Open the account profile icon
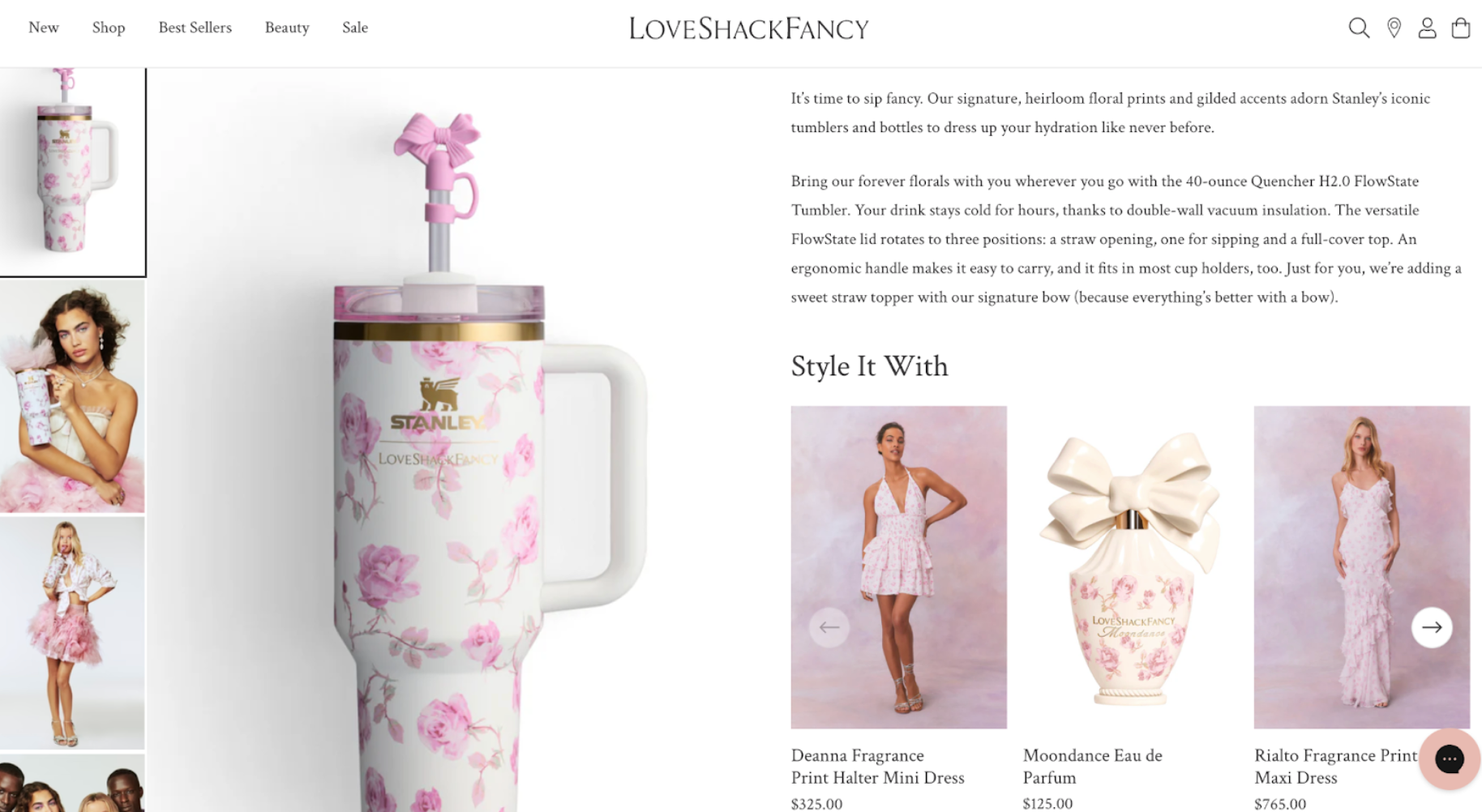1482x812 pixels. 1427,28
